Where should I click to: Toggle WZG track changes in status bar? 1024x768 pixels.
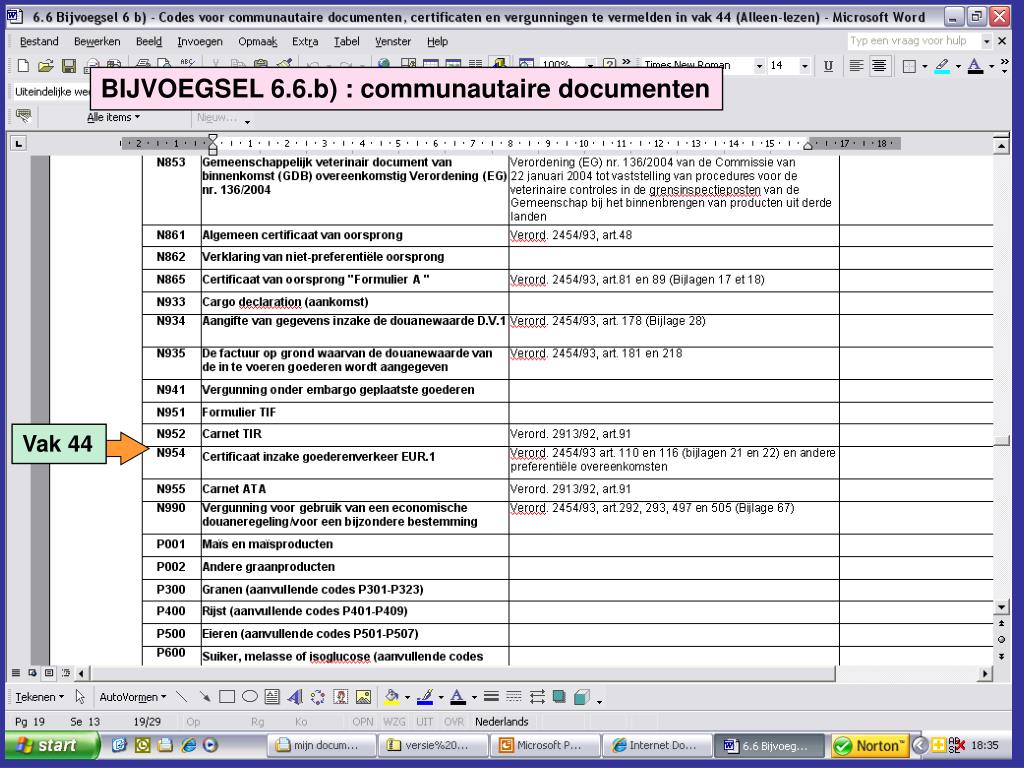[394, 722]
